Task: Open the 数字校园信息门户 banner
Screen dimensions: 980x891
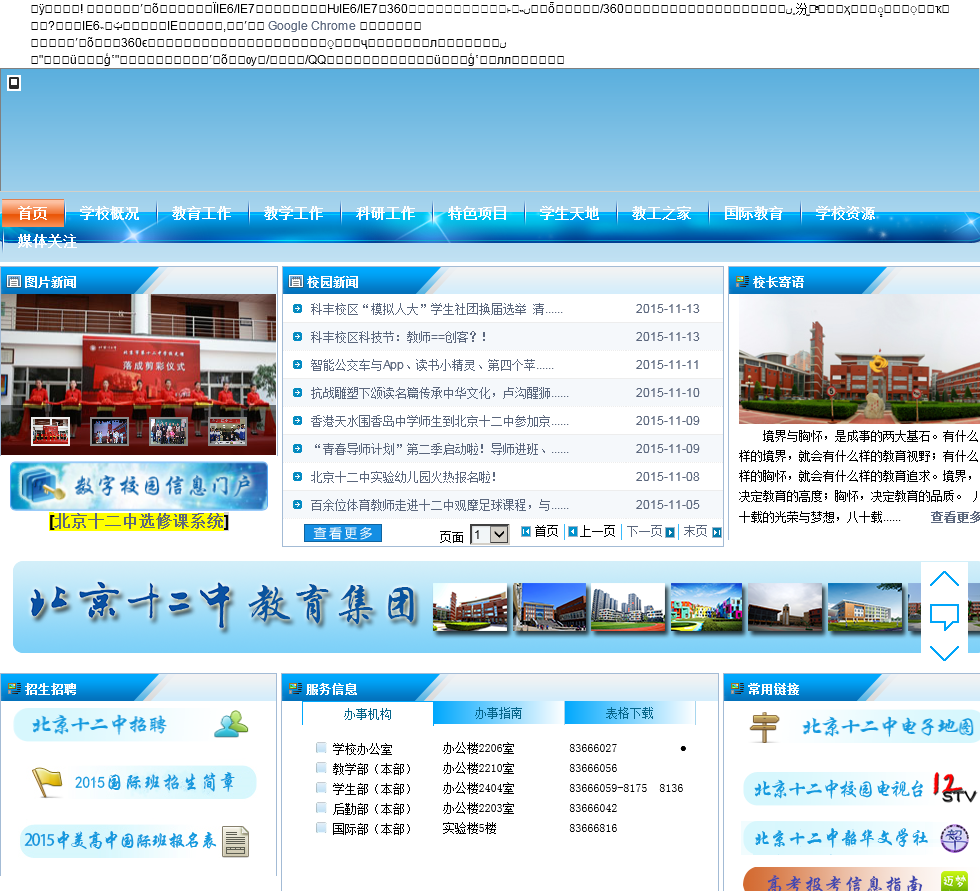Action: [139, 486]
